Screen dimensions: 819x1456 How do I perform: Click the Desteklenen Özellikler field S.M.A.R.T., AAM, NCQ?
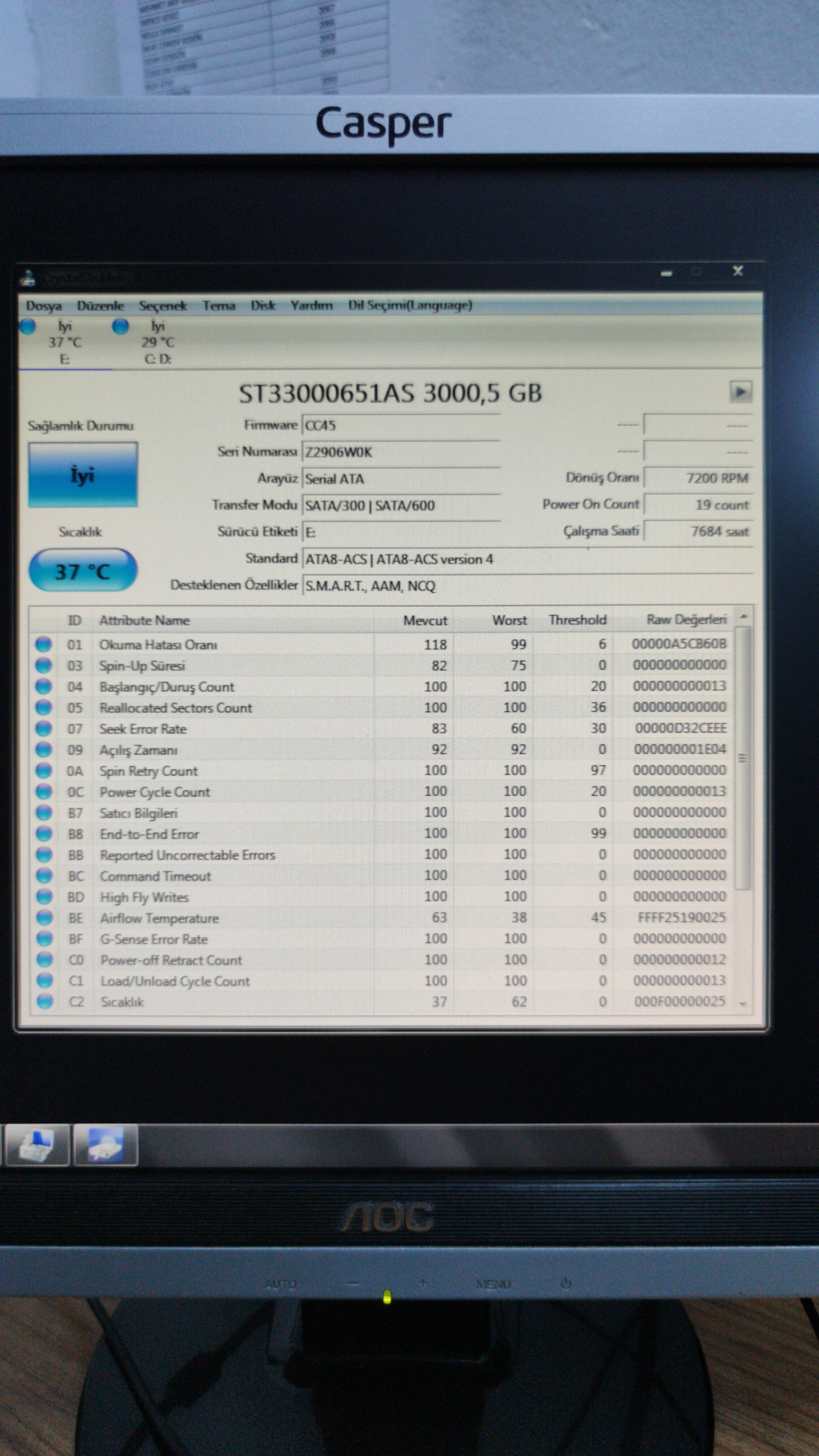[x=527, y=586]
